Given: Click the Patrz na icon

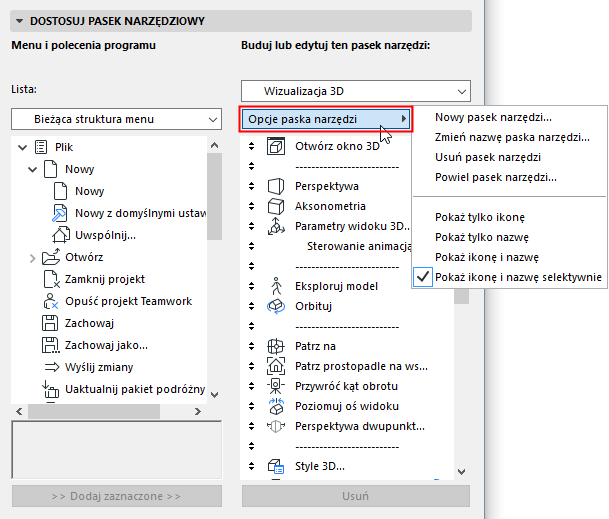Looking at the screenshot, I should point(276,346).
